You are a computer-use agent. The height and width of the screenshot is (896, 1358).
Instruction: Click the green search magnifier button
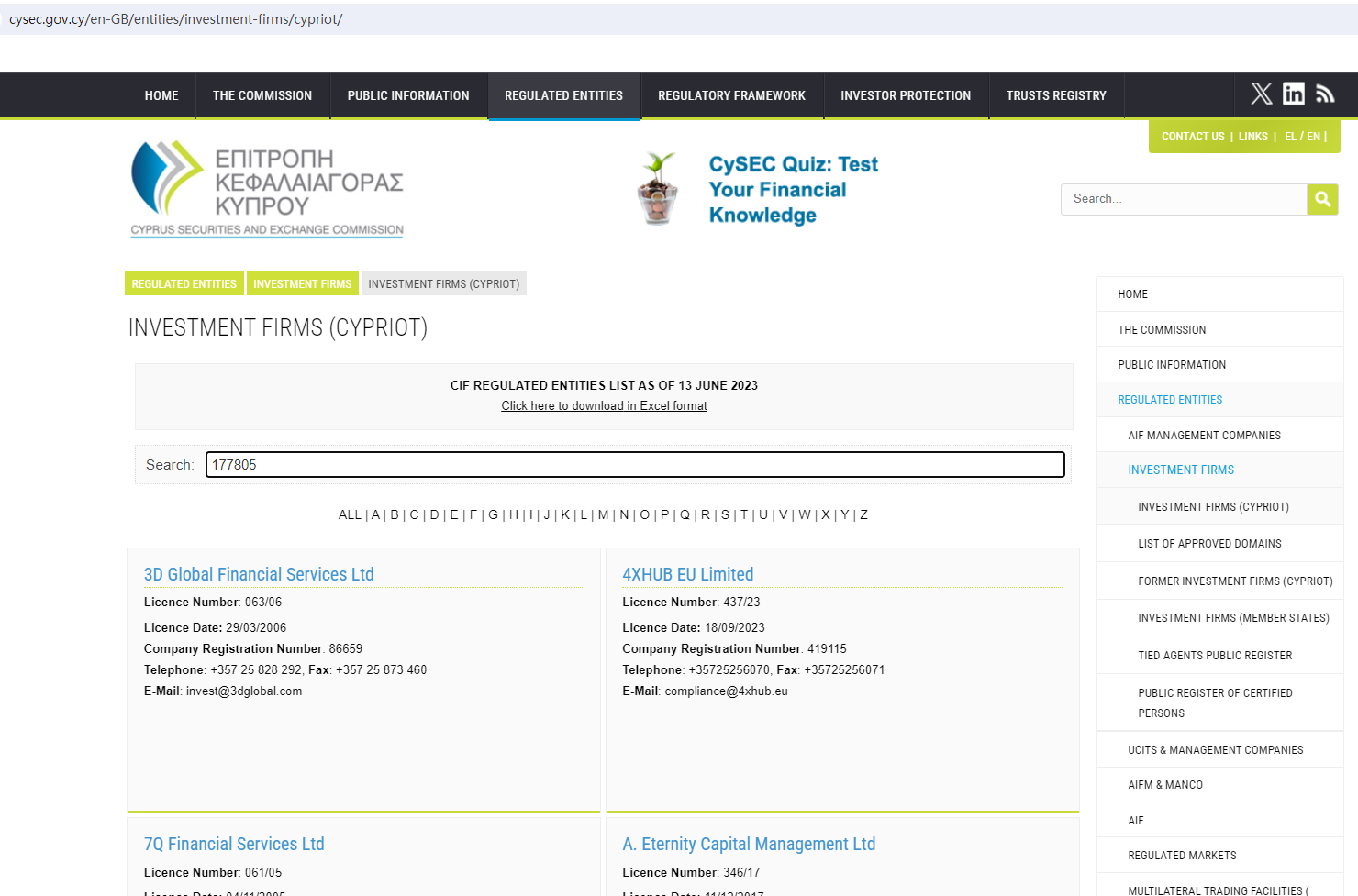point(1322,199)
